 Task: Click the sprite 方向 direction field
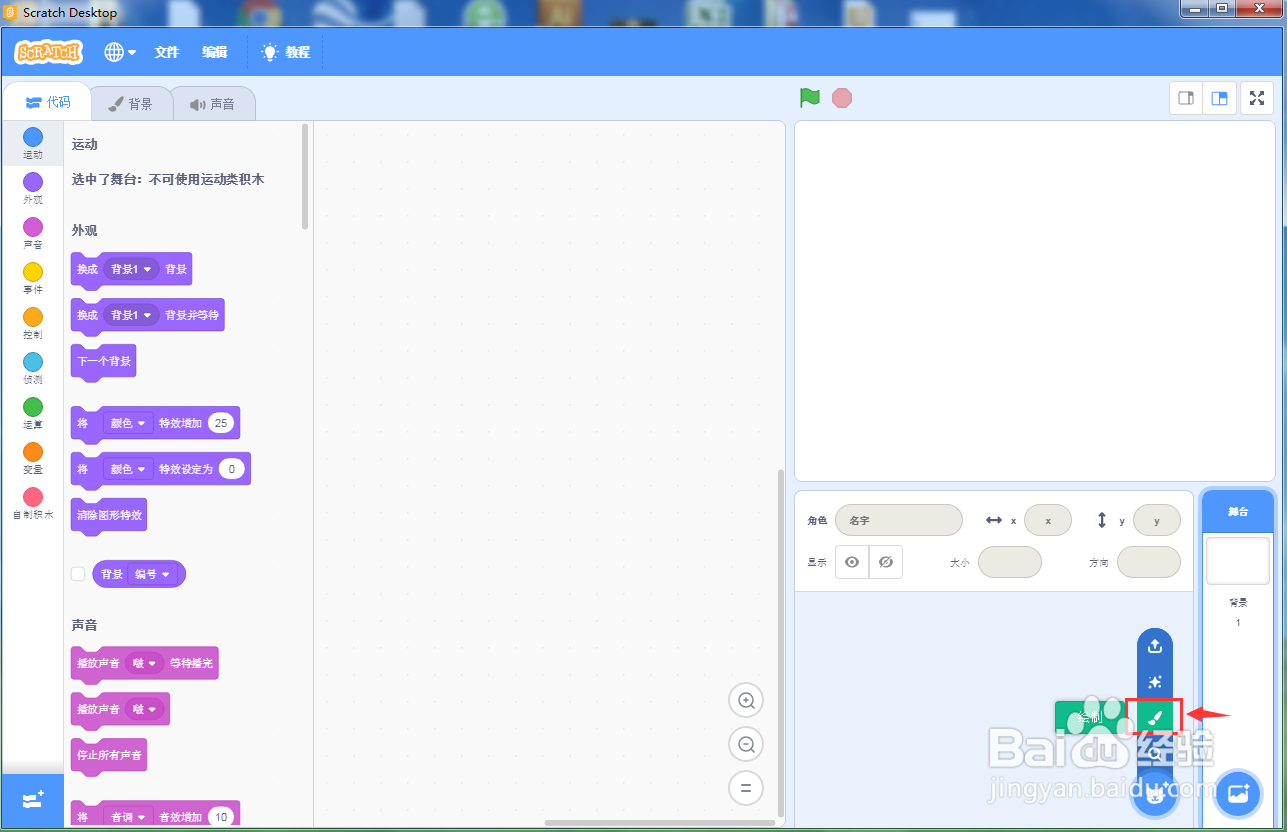[1149, 562]
